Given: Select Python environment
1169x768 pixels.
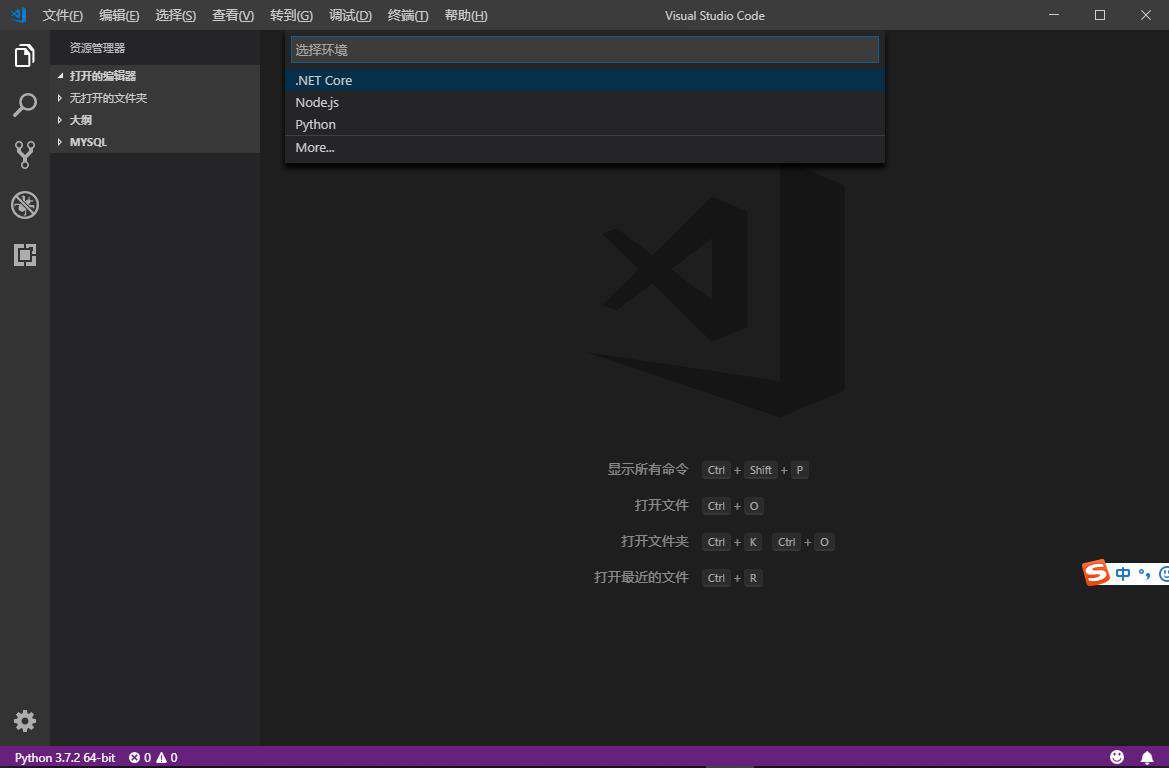Looking at the screenshot, I should click(584, 125).
